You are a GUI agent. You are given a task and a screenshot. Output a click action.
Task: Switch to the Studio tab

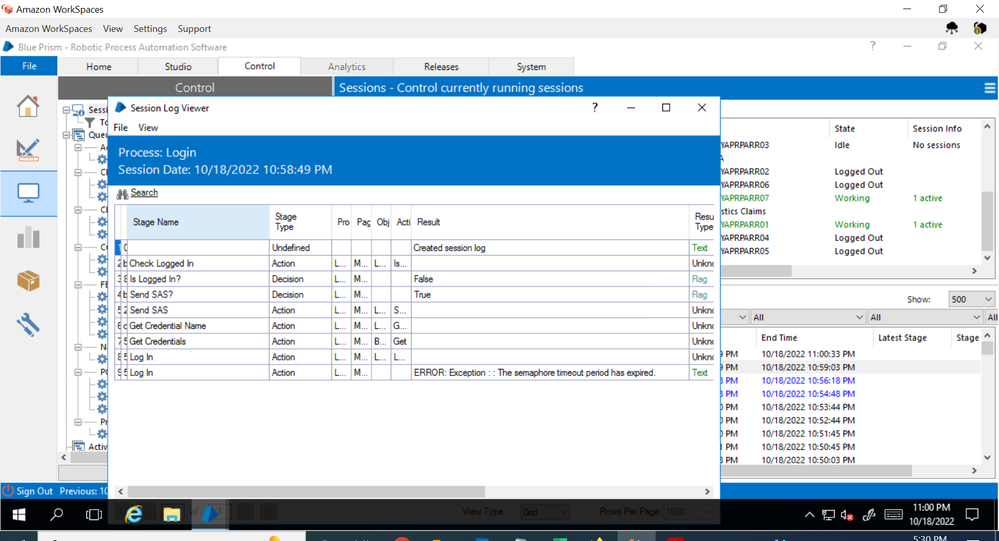pos(178,67)
